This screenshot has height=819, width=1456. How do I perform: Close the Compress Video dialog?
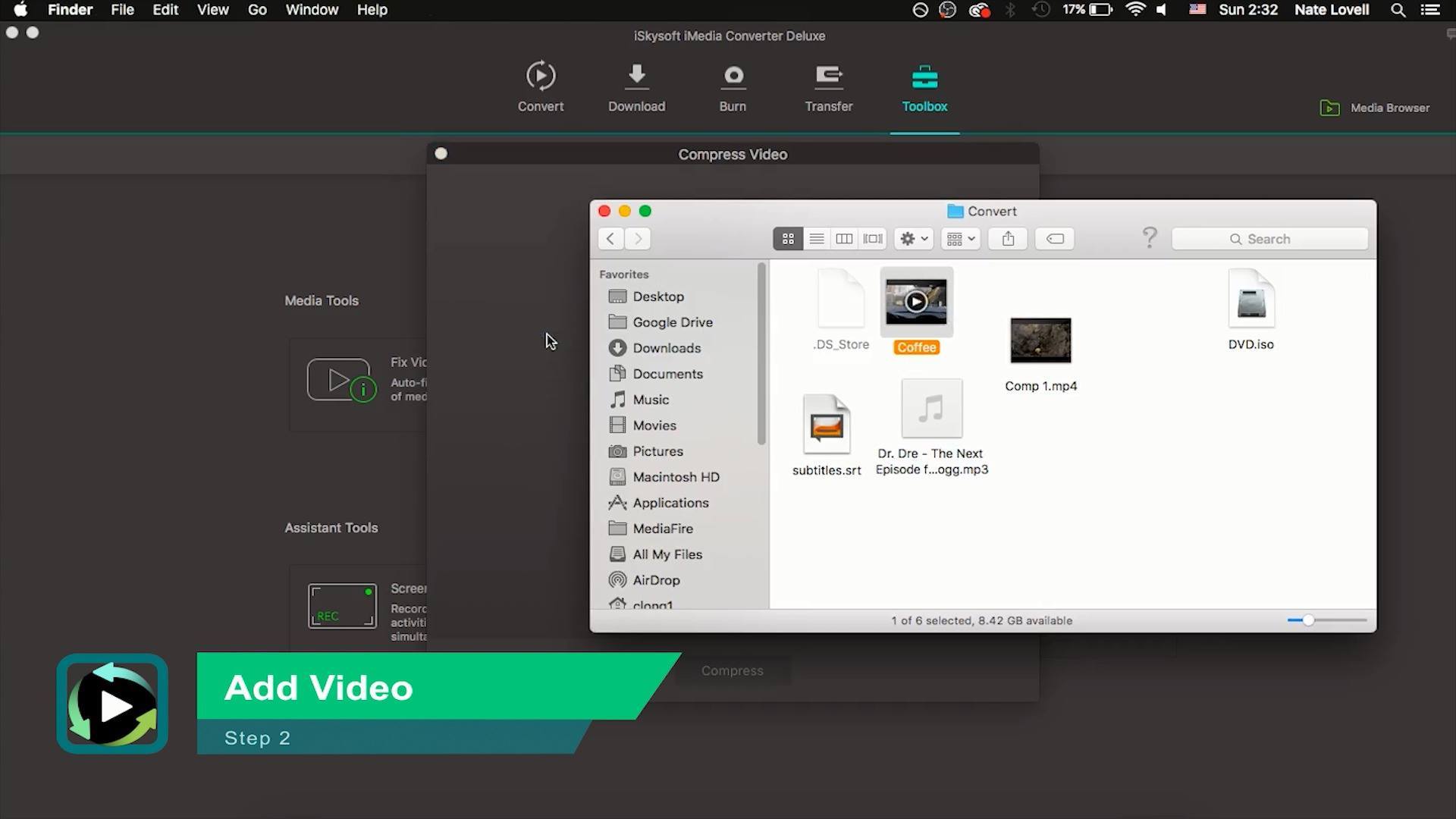pos(441,154)
